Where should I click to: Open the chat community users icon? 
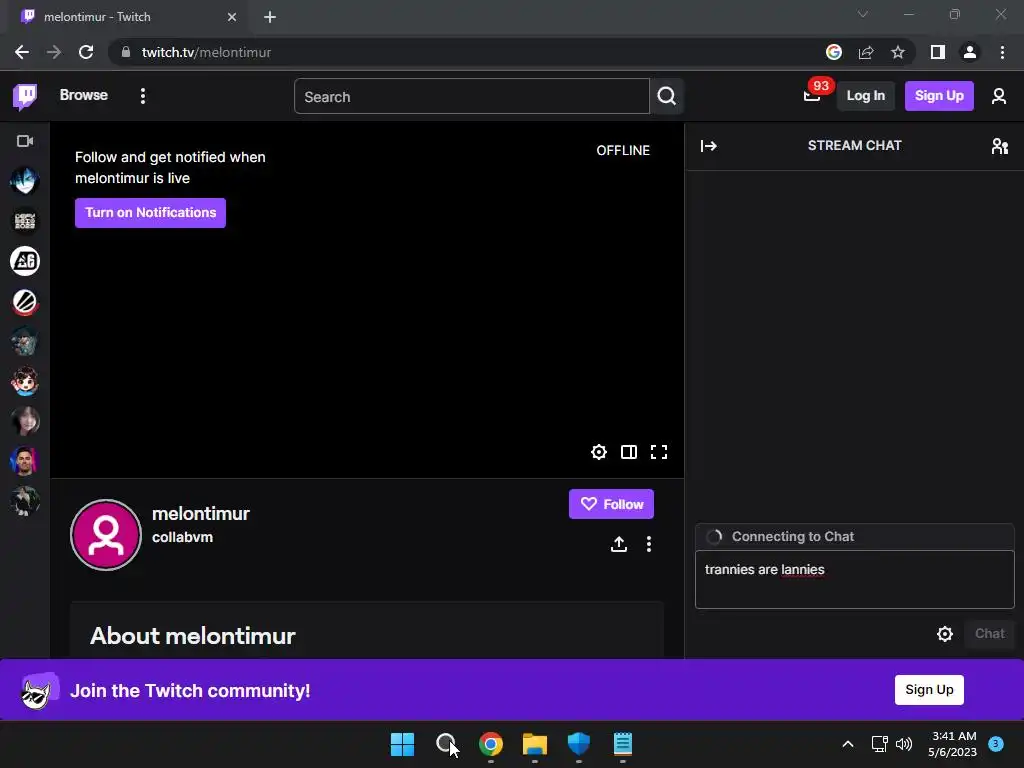coord(999,146)
